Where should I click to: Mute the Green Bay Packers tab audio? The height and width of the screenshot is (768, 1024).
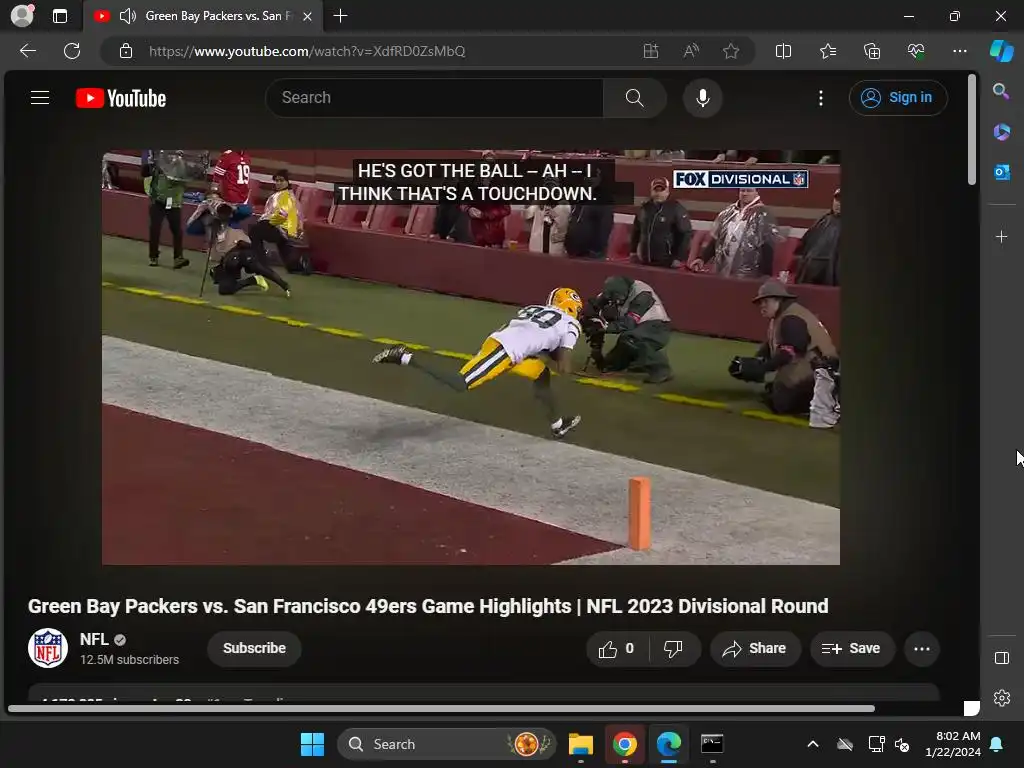(127, 16)
